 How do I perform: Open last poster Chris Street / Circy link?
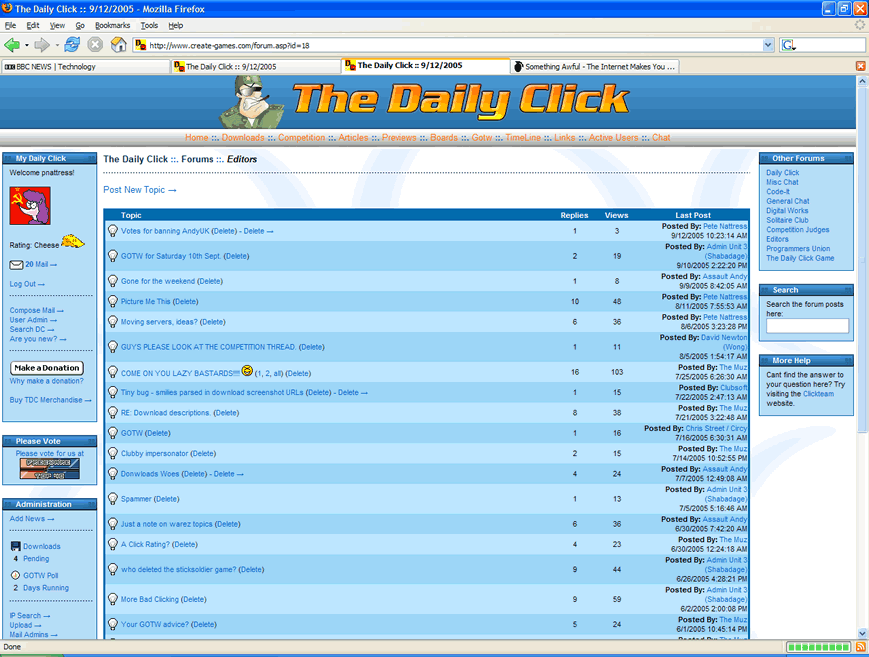[716, 429]
